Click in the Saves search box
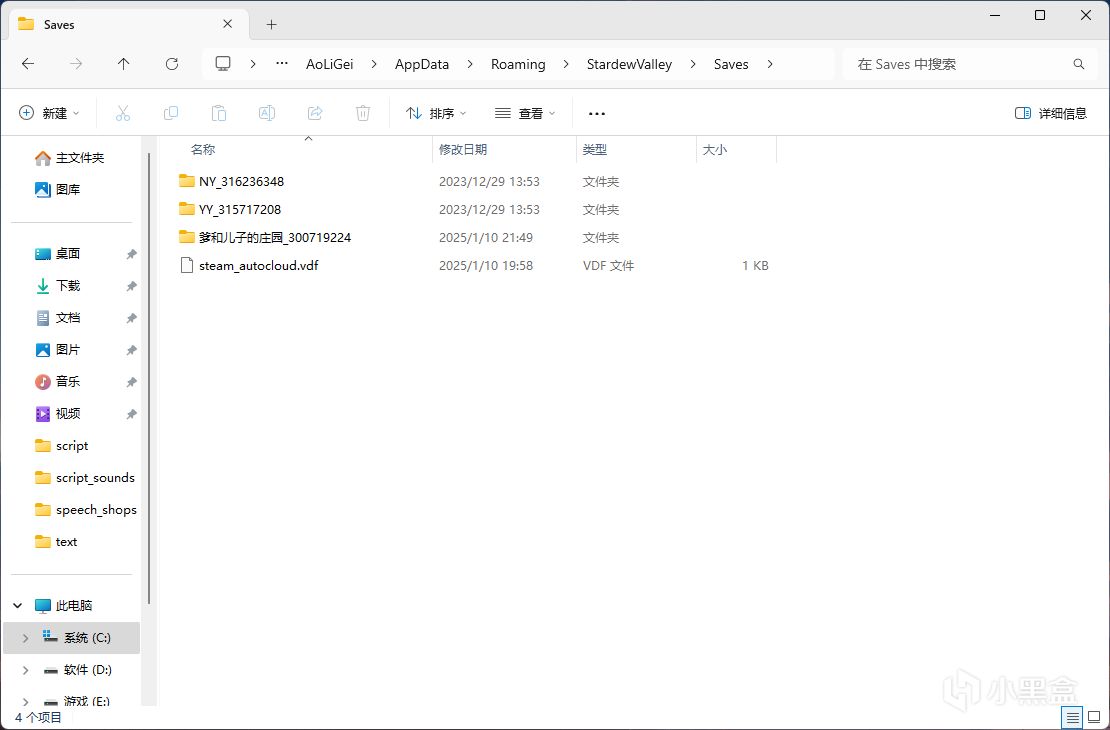This screenshot has width=1110, height=730. [x=968, y=64]
